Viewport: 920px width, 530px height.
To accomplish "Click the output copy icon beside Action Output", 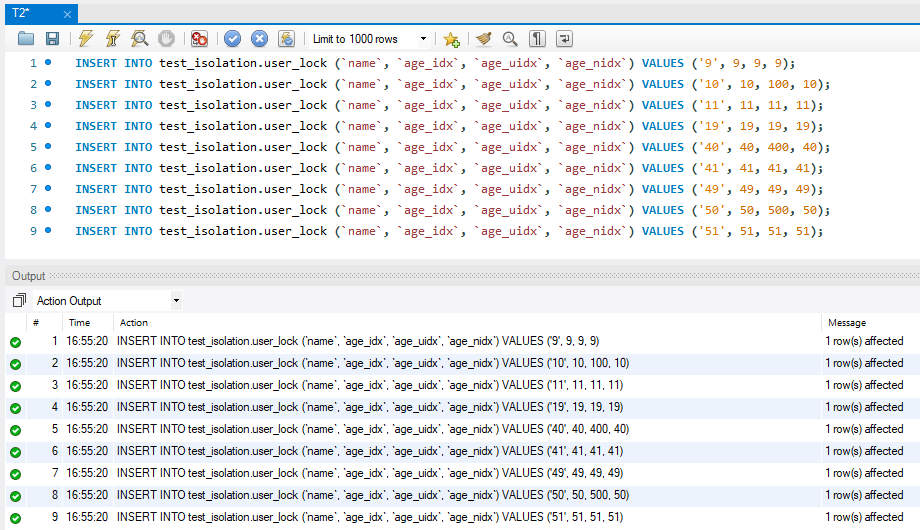I will click(x=19, y=301).
